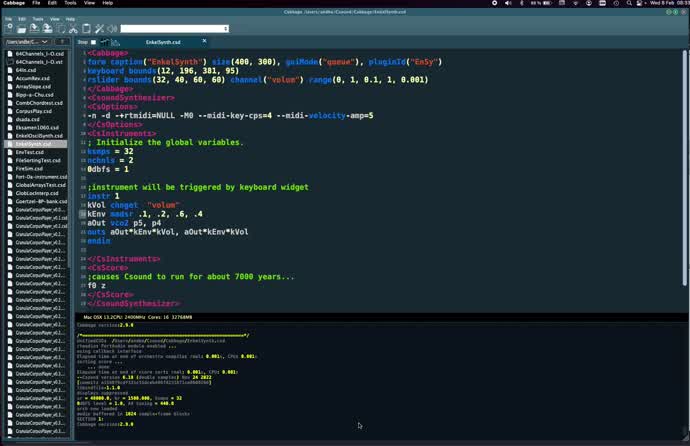Viewport: 690px width, 446px height.
Task: Select AccumRev.csd in the file list
Action: pyautogui.click(x=36, y=78)
